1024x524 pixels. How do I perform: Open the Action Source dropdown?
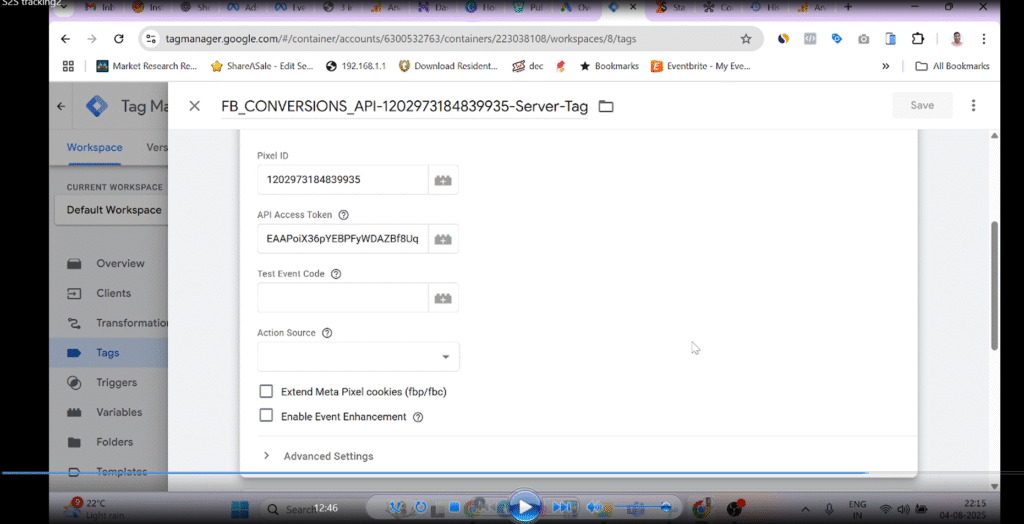click(358, 357)
